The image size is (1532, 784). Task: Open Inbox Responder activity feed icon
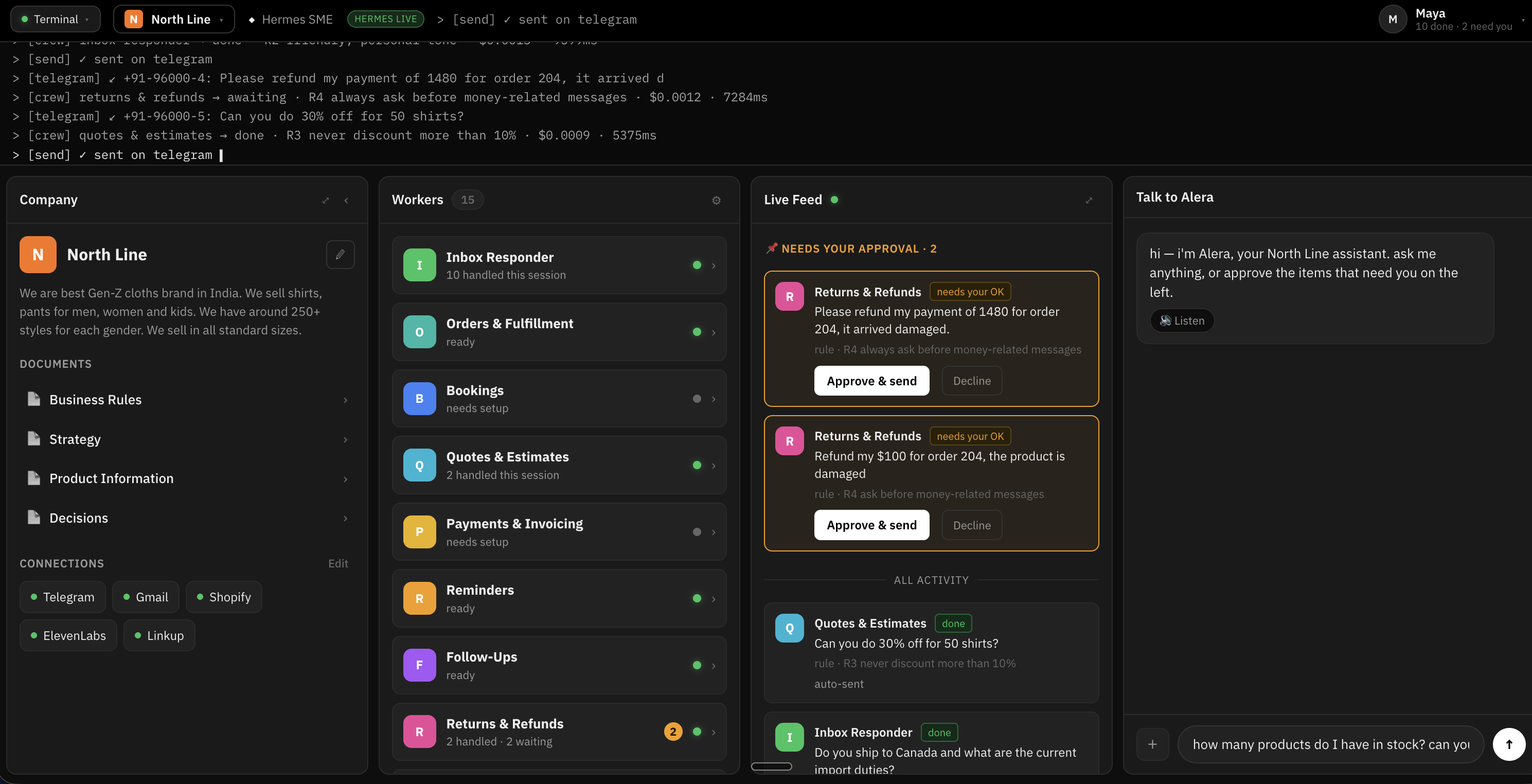click(x=789, y=738)
